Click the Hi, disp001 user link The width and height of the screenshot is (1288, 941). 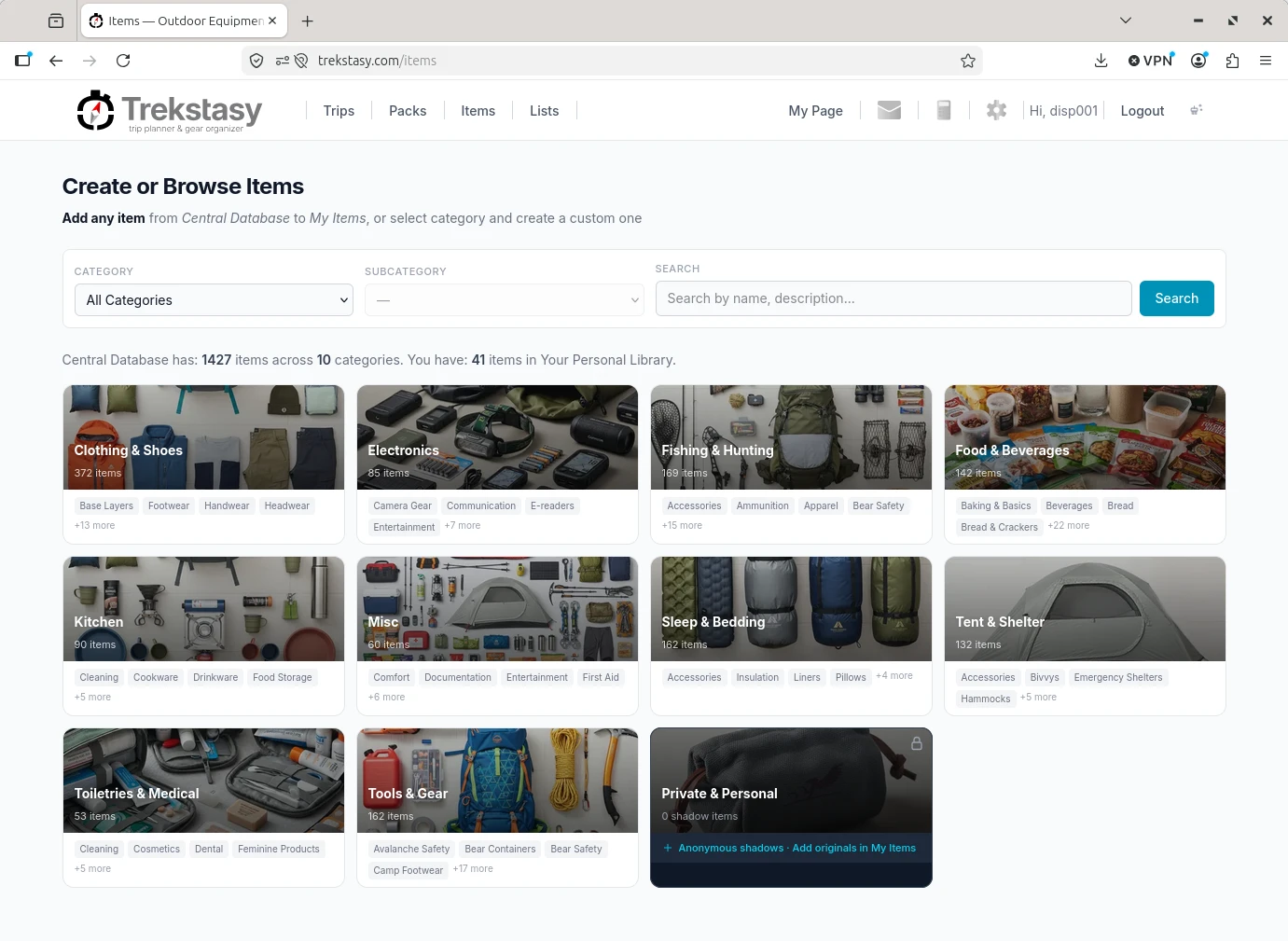[1063, 111]
